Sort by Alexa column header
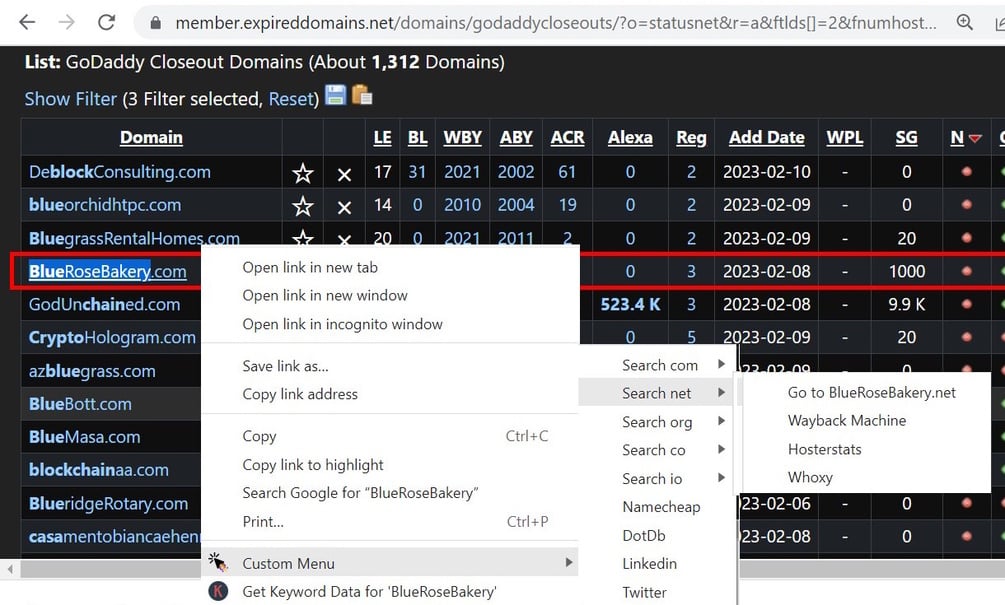Image resolution: width=1005 pixels, height=605 pixels. point(630,137)
